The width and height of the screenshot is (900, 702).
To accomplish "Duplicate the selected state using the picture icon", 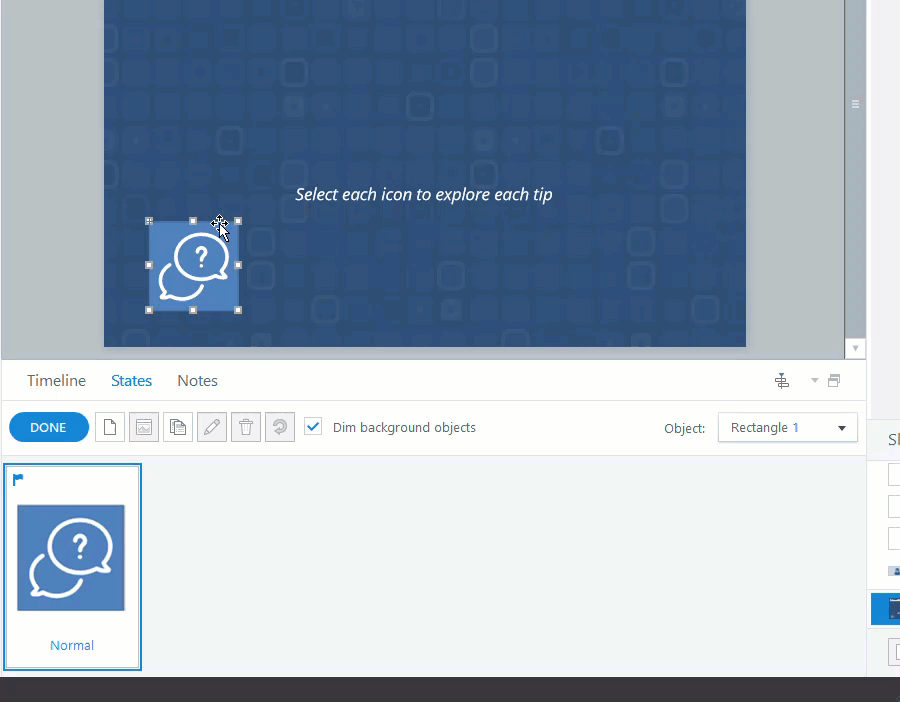I will (144, 427).
